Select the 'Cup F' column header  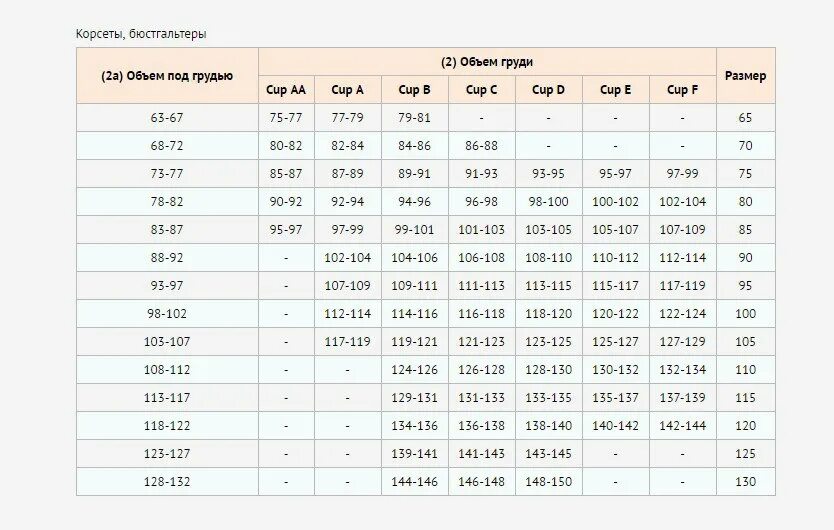[x=682, y=89]
